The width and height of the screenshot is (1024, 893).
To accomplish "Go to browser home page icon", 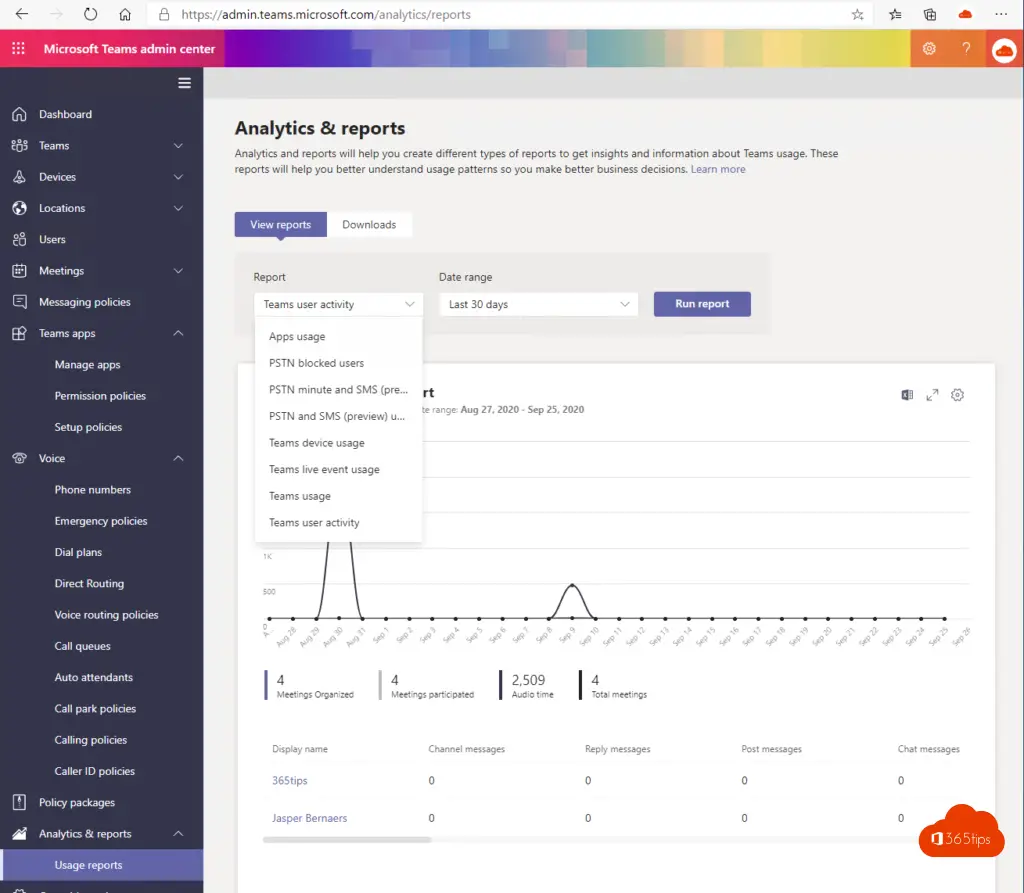I will point(125,14).
